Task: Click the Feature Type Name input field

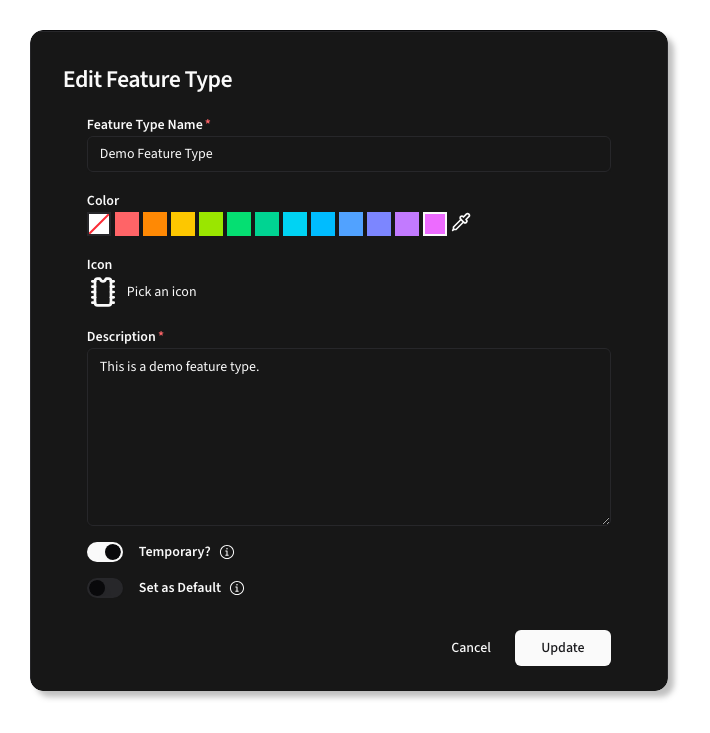Action: pyautogui.click(x=348, y=154)
